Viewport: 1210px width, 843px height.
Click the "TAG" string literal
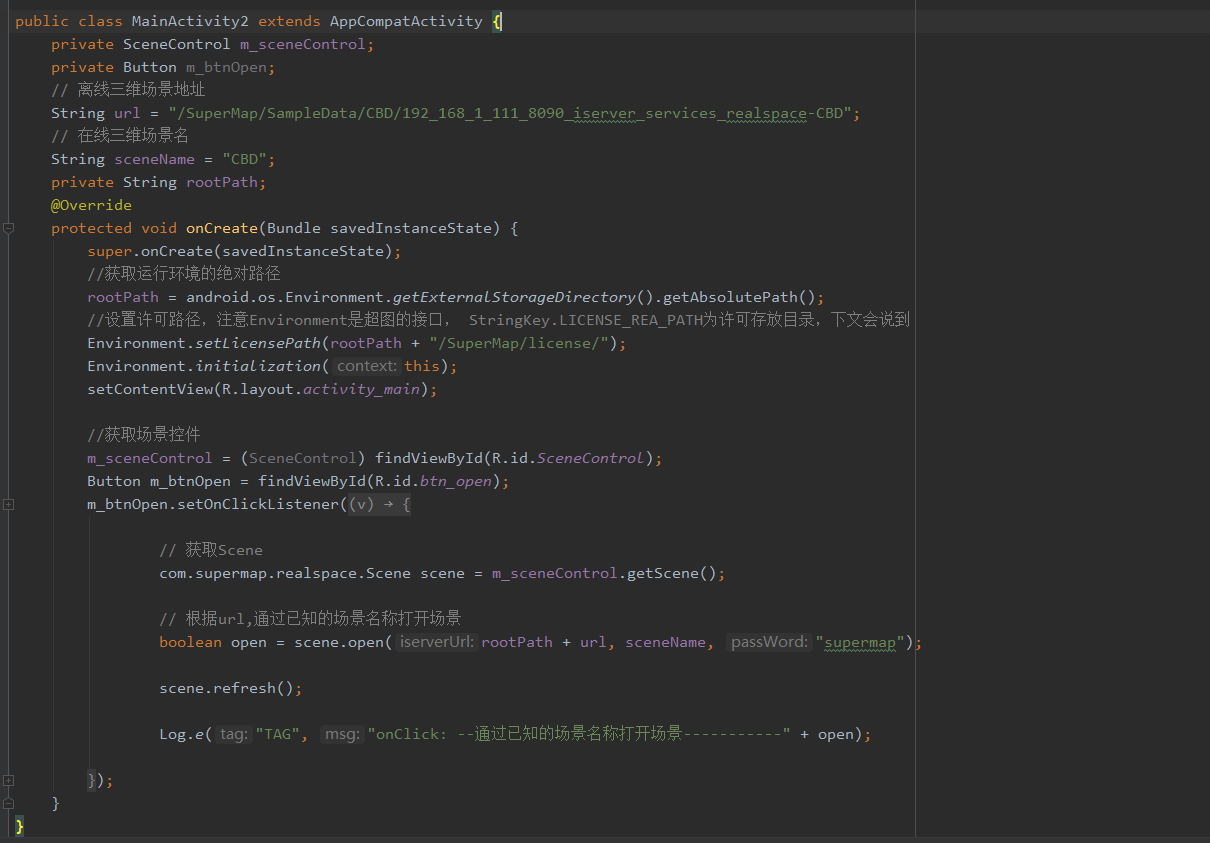[278, 734]
